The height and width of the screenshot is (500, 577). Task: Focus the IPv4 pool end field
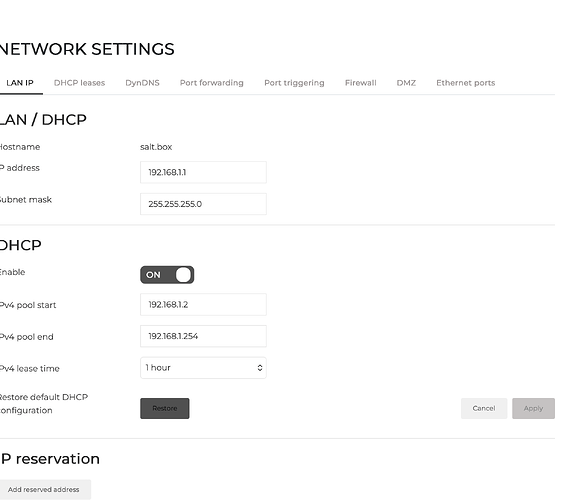pyautogui.click(x=203, y=336)
